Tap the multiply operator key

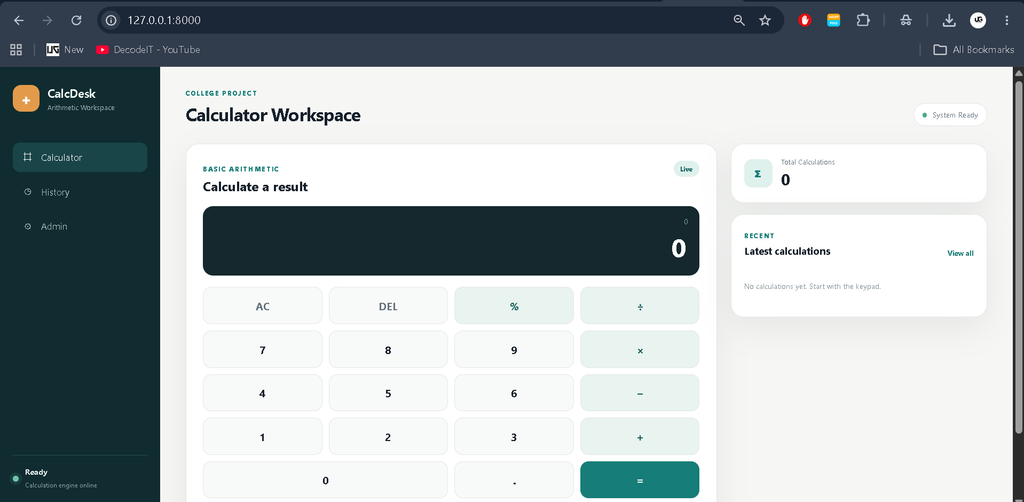click(x=640, y=350)
